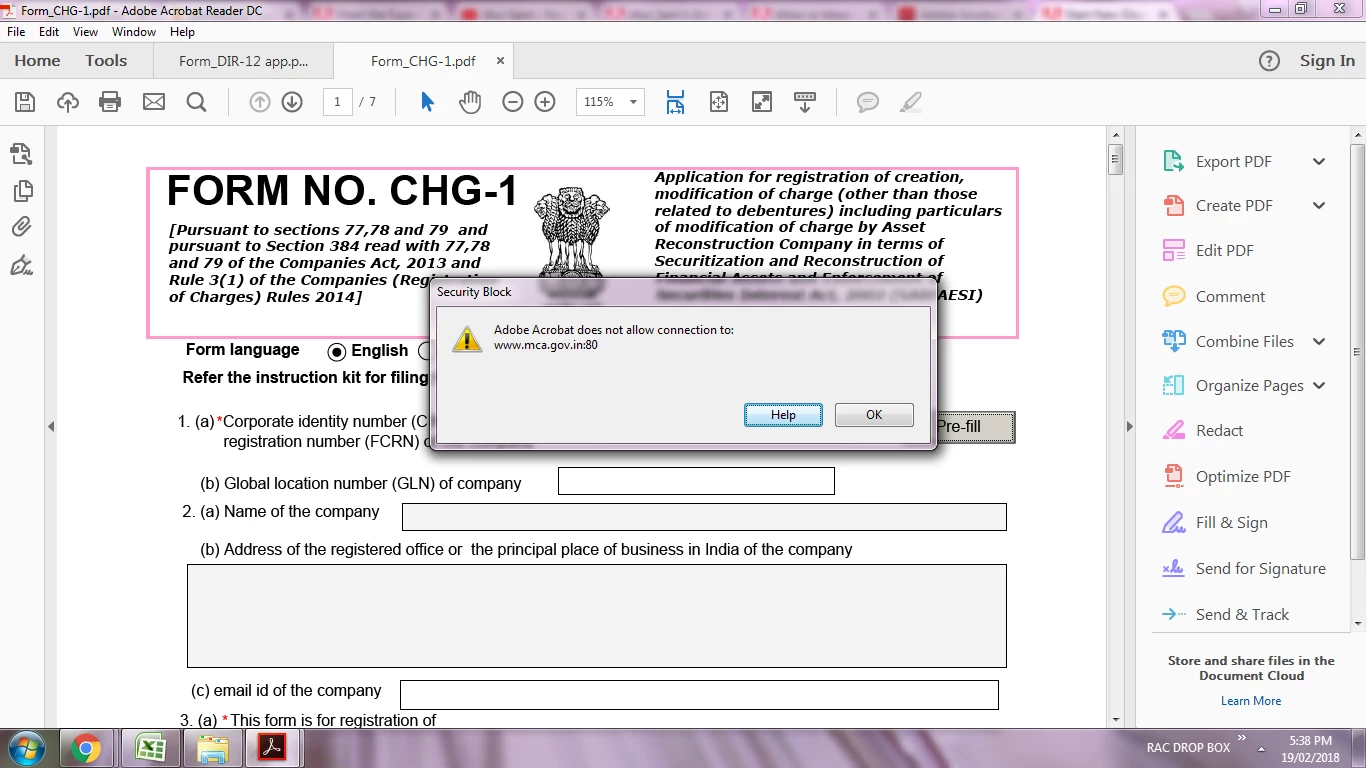Image resolution: width=1366 pixels, height=768 pixels.
Task: Click the Zoom out minus icon
Action: 513,102
